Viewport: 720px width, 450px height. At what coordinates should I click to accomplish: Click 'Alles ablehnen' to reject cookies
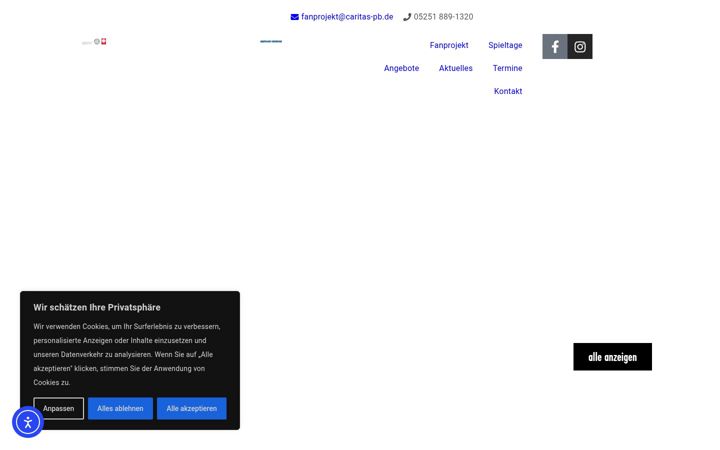[x=120, y=408]
